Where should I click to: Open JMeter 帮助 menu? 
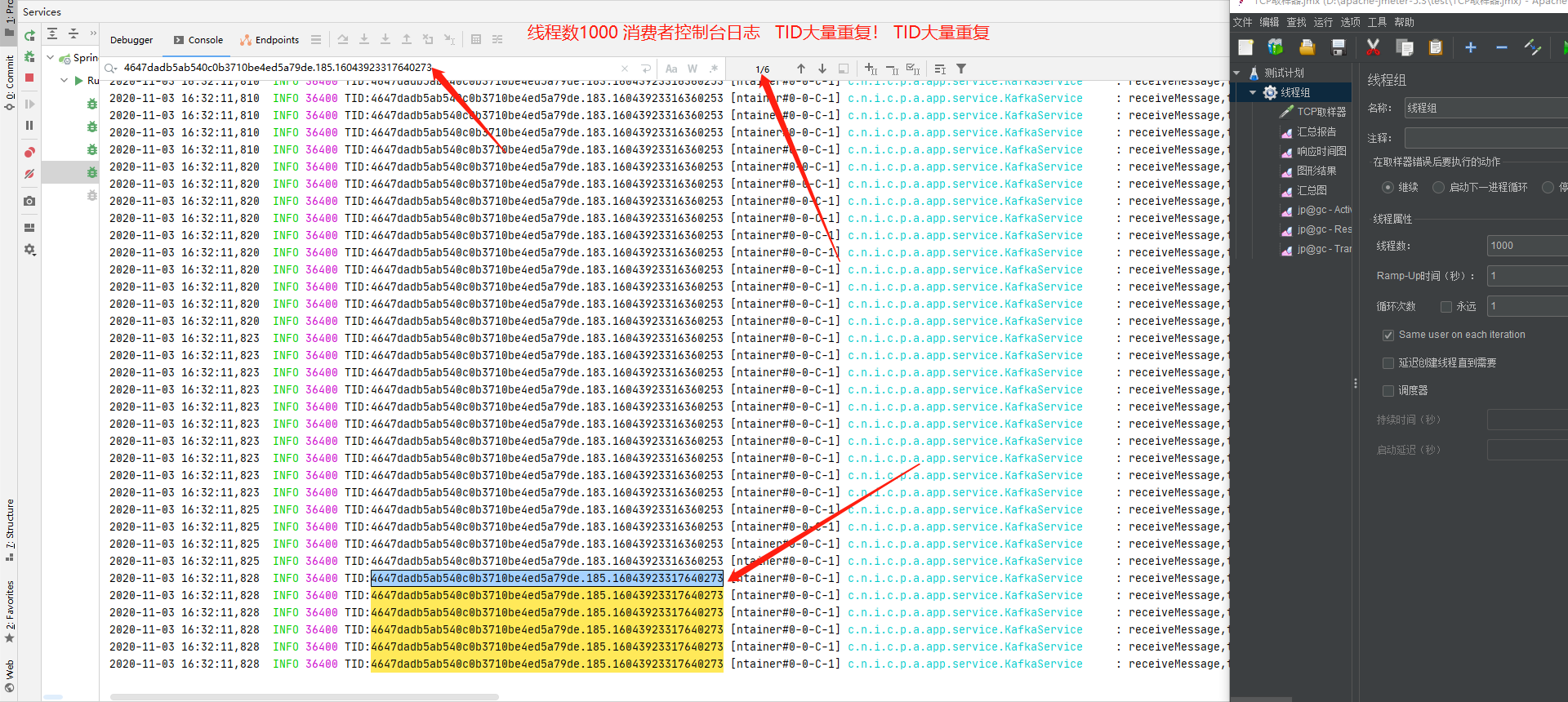click(x=1404, y=22)
